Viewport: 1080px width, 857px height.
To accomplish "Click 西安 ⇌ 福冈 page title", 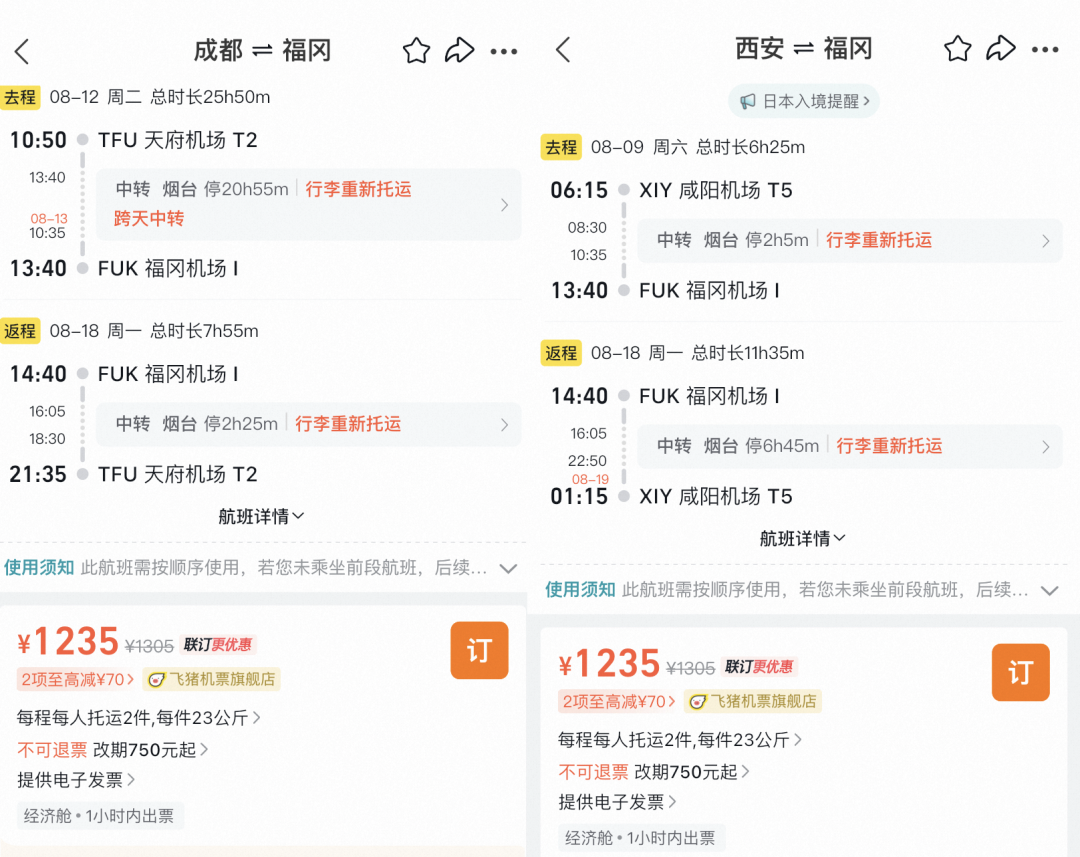I will click(x=803, y=49).
